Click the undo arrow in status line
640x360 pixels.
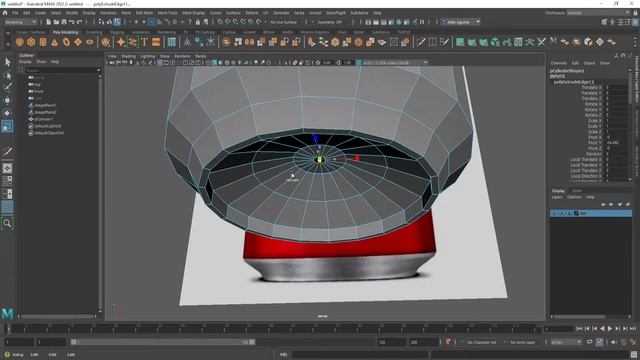[x=72, y=22]
